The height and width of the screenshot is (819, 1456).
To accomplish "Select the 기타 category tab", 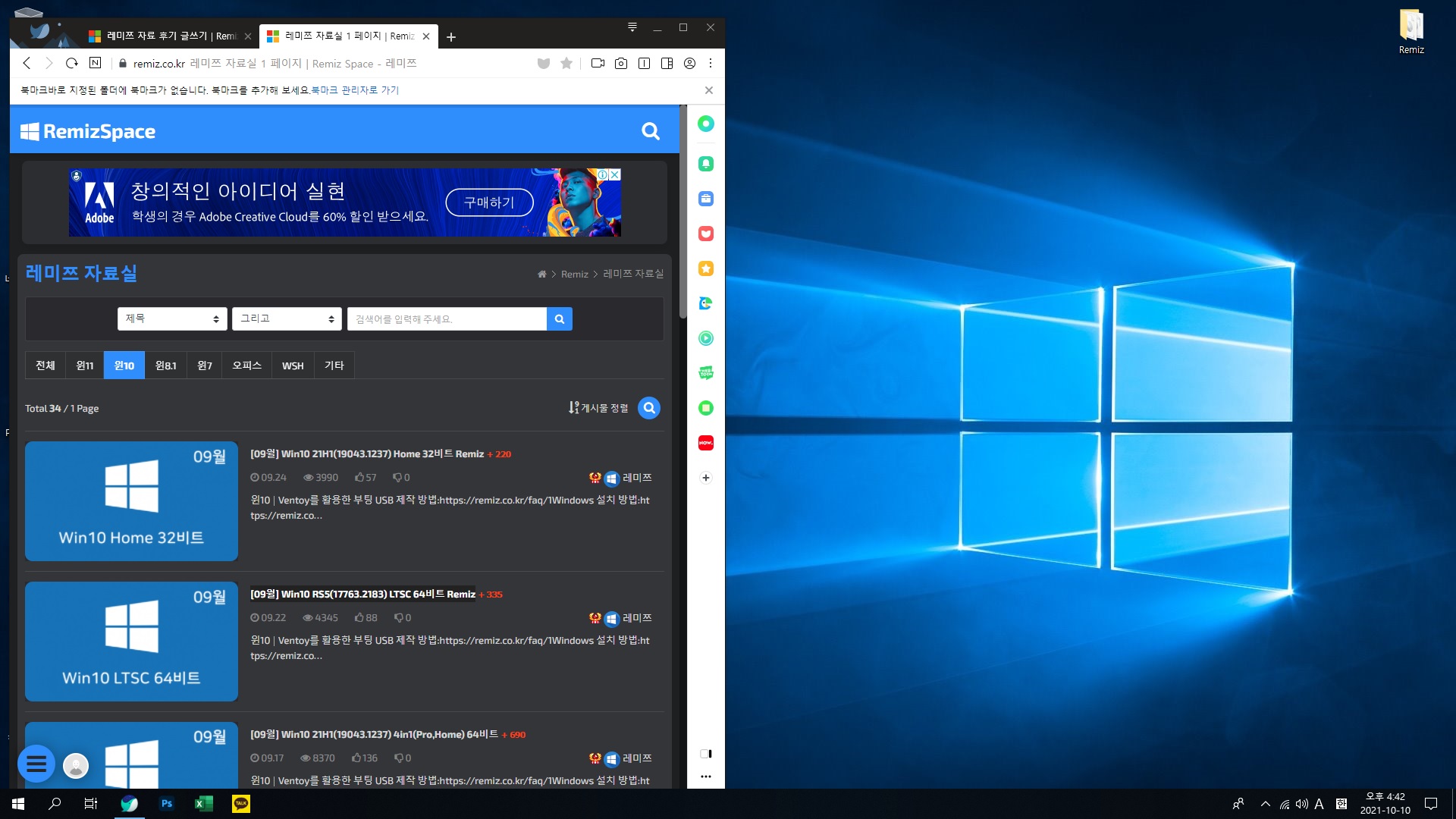I will point(334,365).
